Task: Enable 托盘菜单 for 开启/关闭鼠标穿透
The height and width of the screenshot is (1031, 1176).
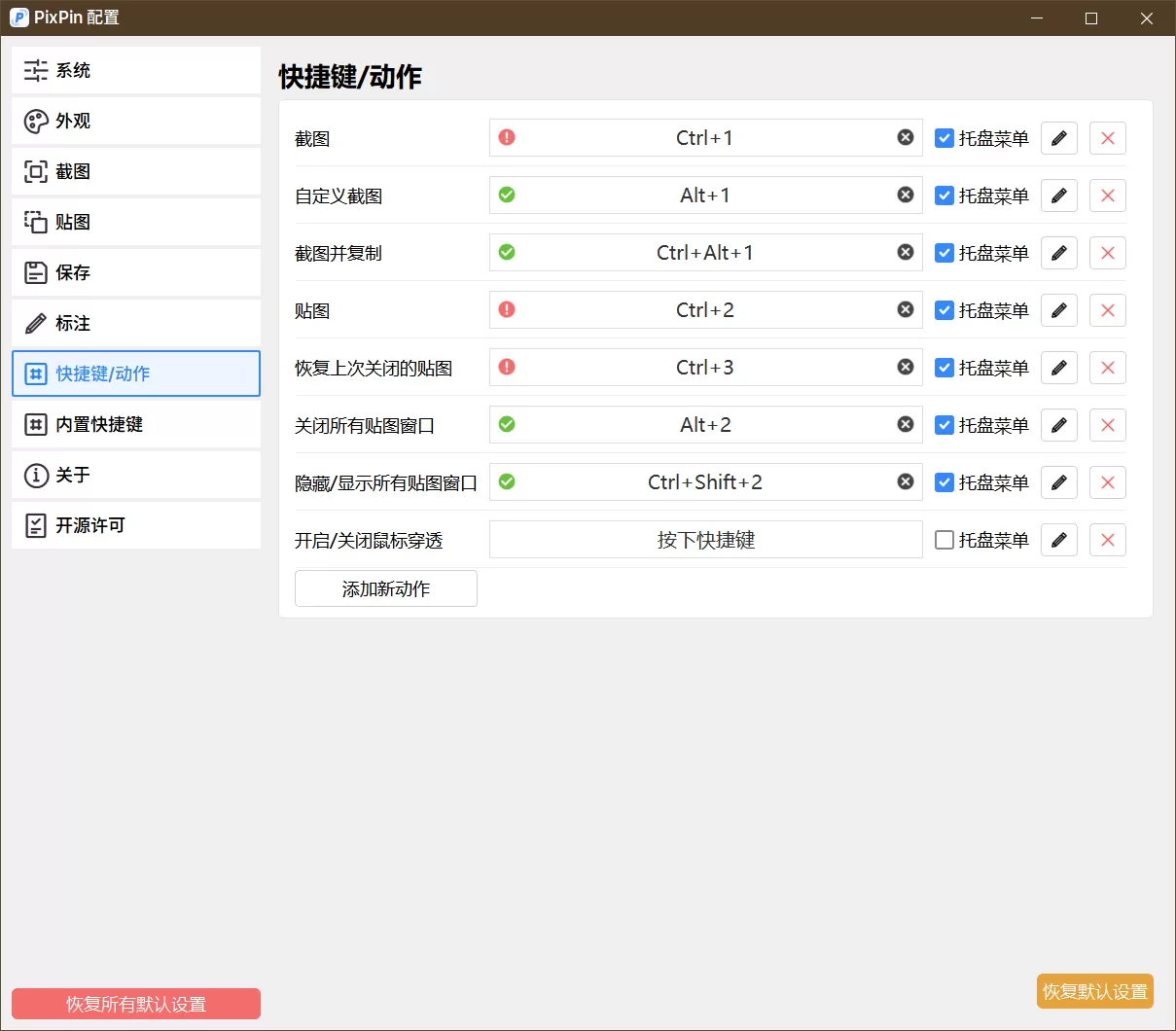Action: pos(944,540)
